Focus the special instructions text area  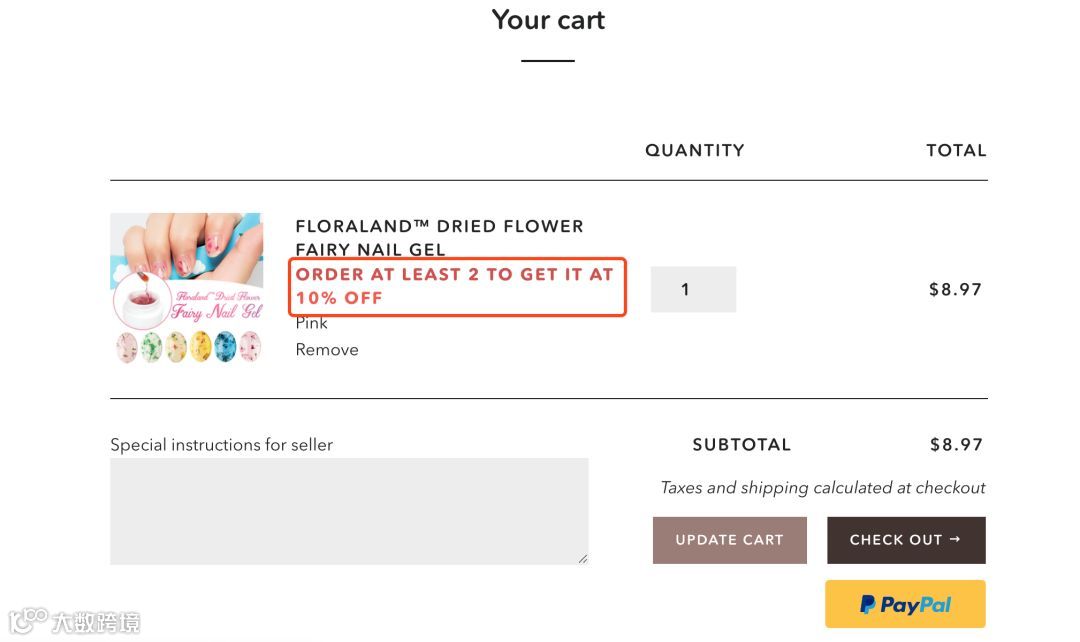pyautogui.click(x=349, y=511)
